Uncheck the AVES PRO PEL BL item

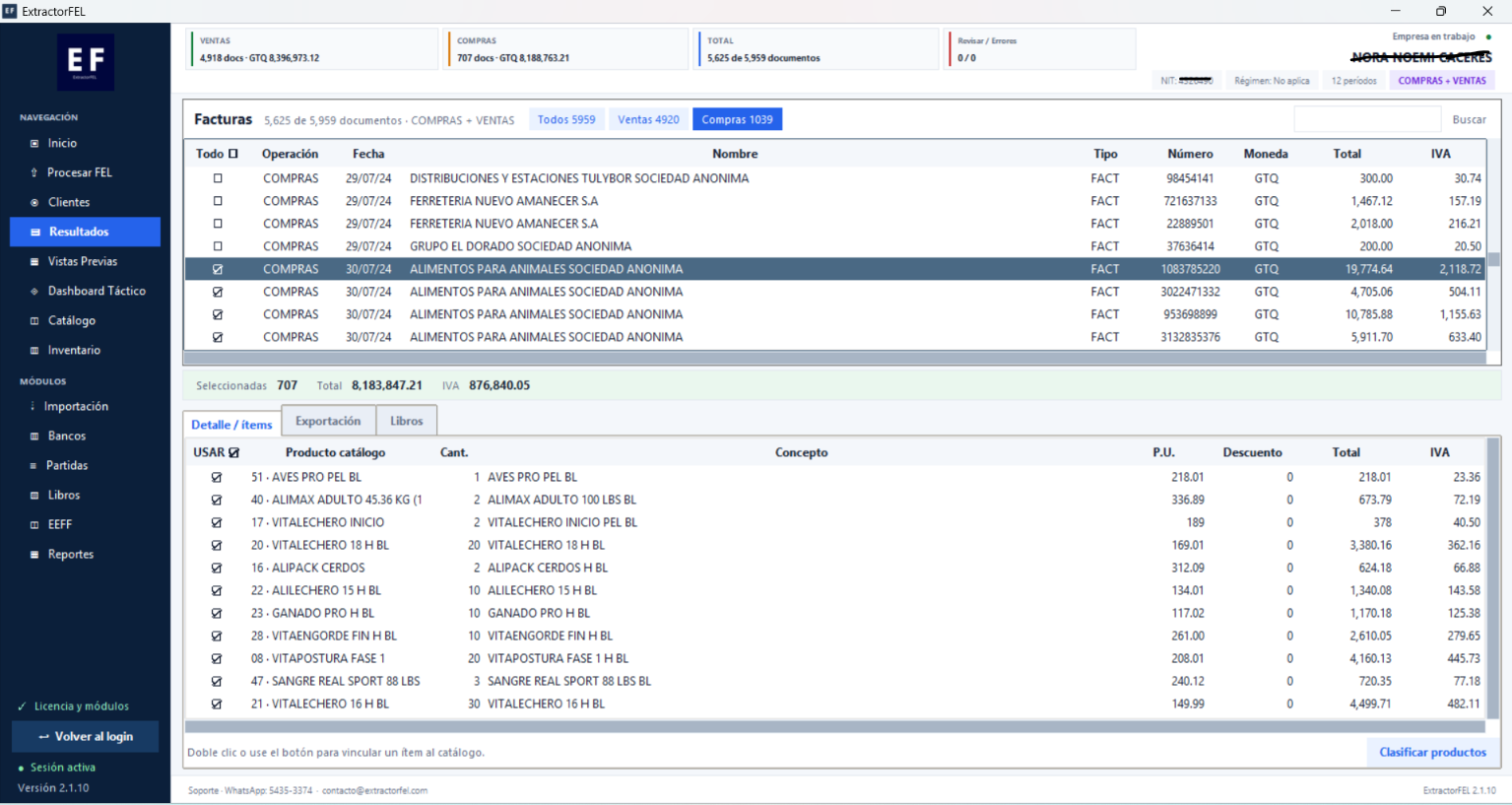(x=217, y=477)
